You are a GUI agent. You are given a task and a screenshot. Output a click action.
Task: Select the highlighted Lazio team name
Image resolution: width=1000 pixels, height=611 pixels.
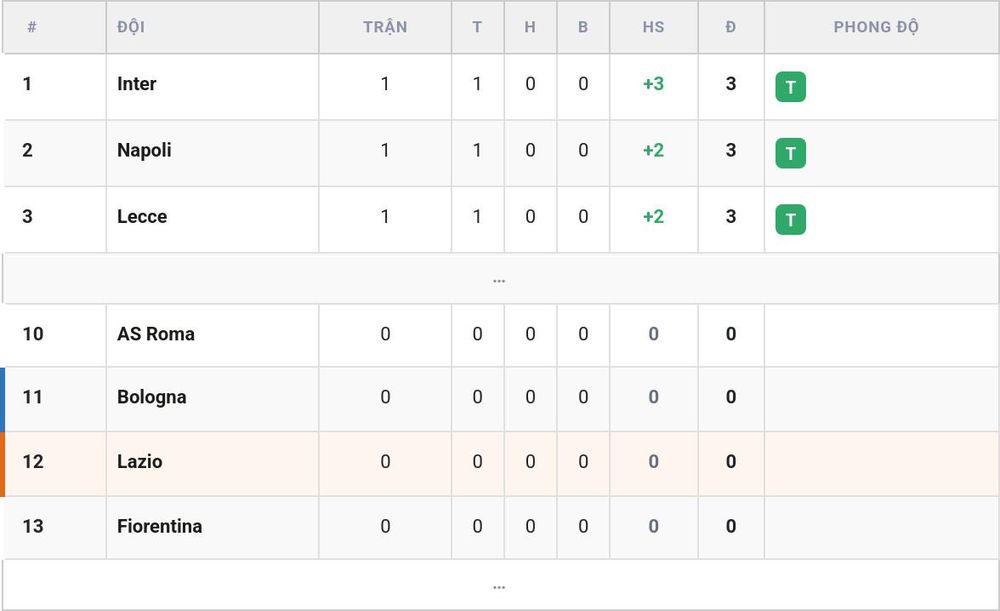pyautogui.click(x=140, y=461)
